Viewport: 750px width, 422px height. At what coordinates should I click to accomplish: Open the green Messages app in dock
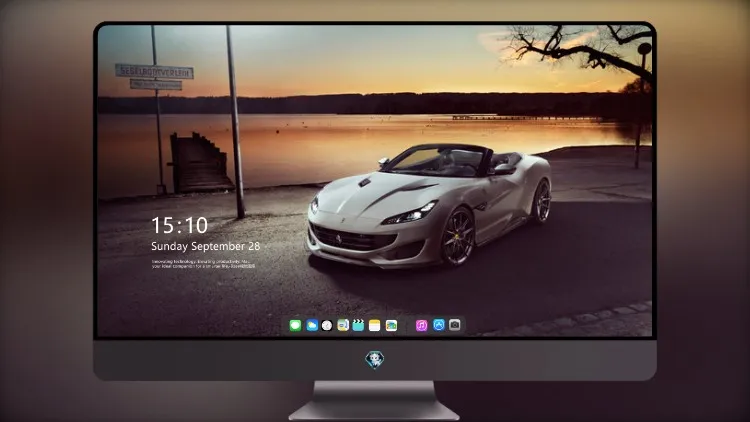tap(295, 326)
